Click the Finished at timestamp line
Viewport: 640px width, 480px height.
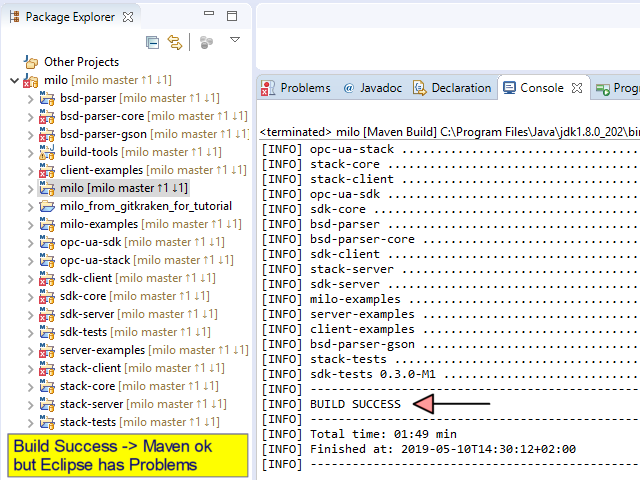pos(419,449)
